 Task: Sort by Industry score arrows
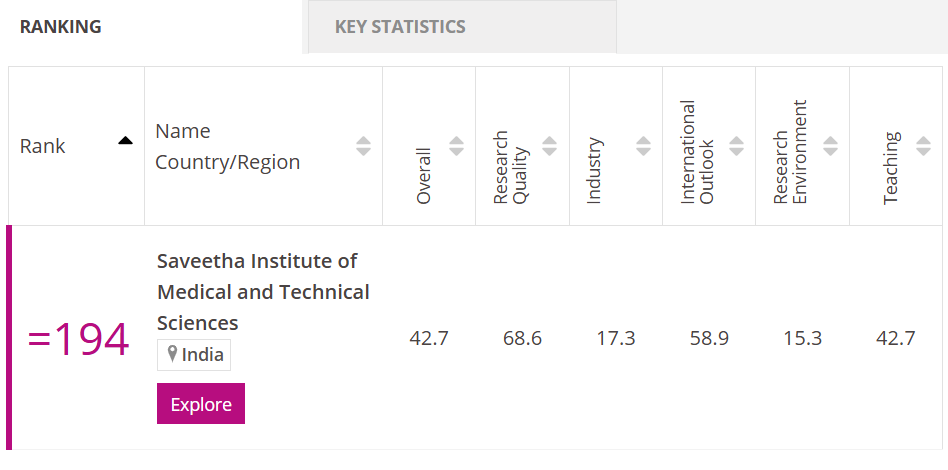click(x=643, y=146)
